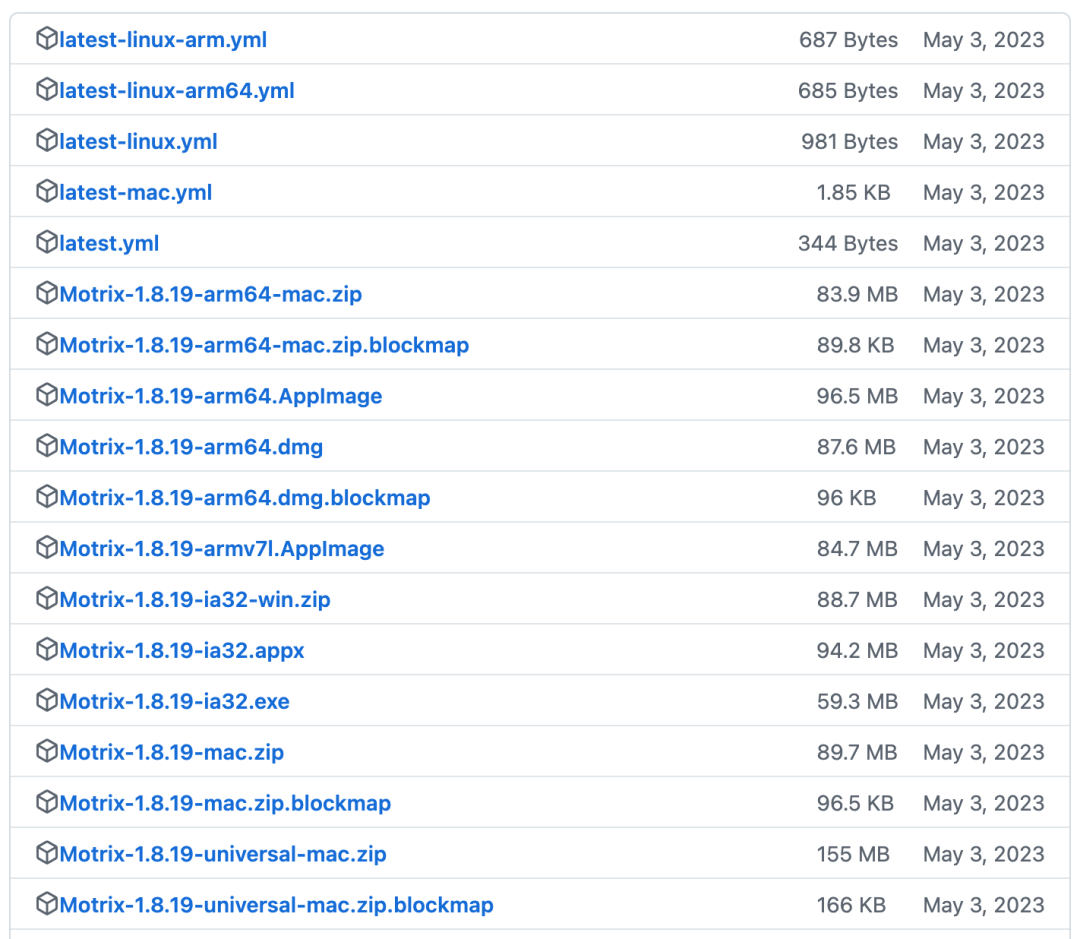The width and height of the screenshot is (1080, 939).
Task: Click the package icon next to Motrix-1.8.19-armv7l.AppImage
Action: 46,548
